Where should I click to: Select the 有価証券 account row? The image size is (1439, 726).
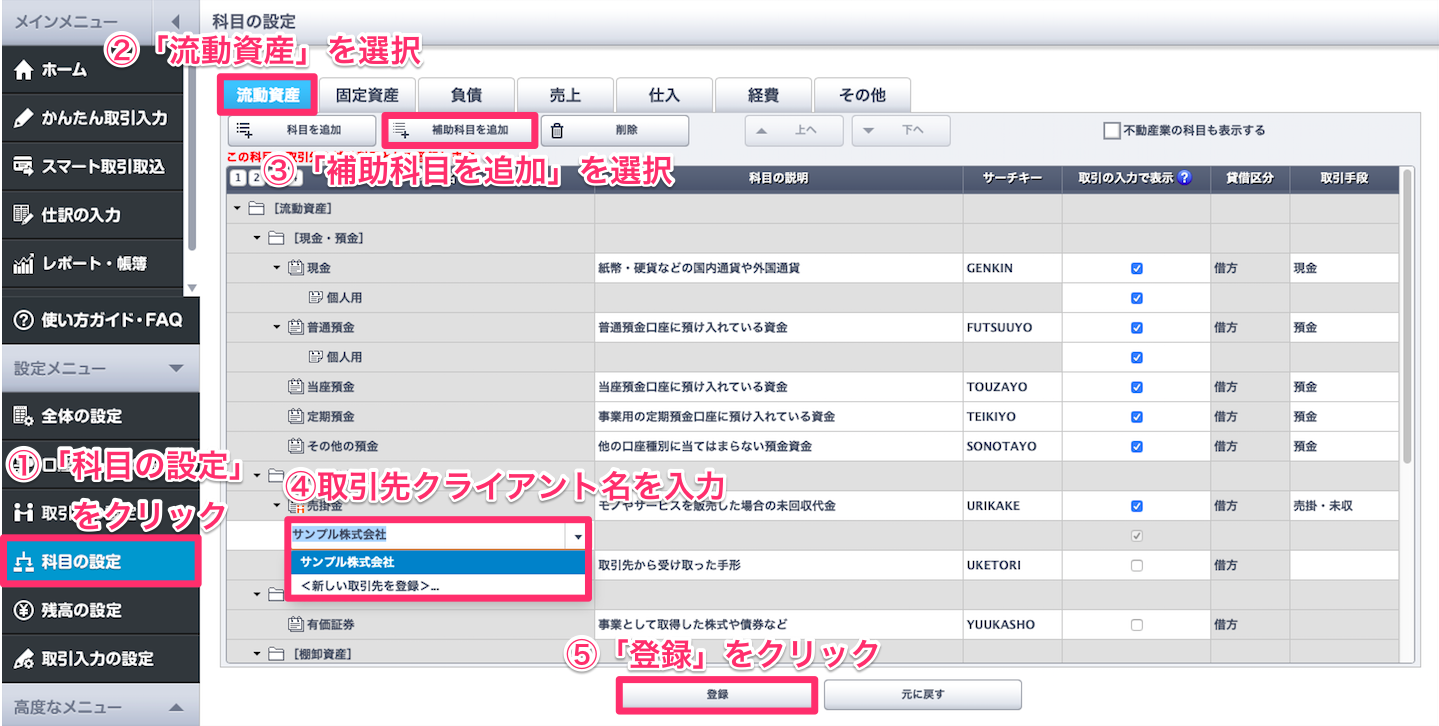[411, 625]
